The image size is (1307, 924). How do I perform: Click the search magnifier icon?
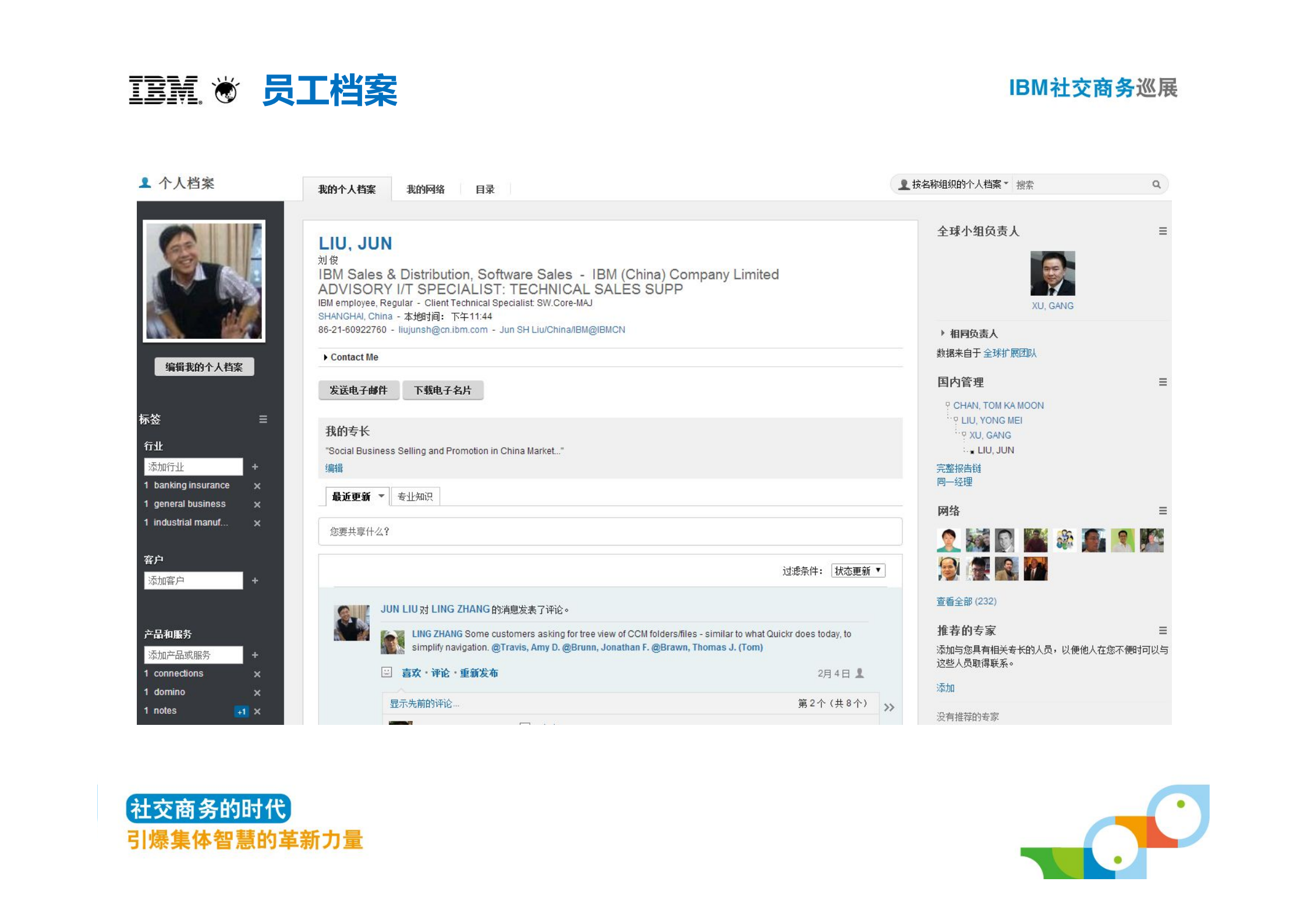(x=1157, y=184)
